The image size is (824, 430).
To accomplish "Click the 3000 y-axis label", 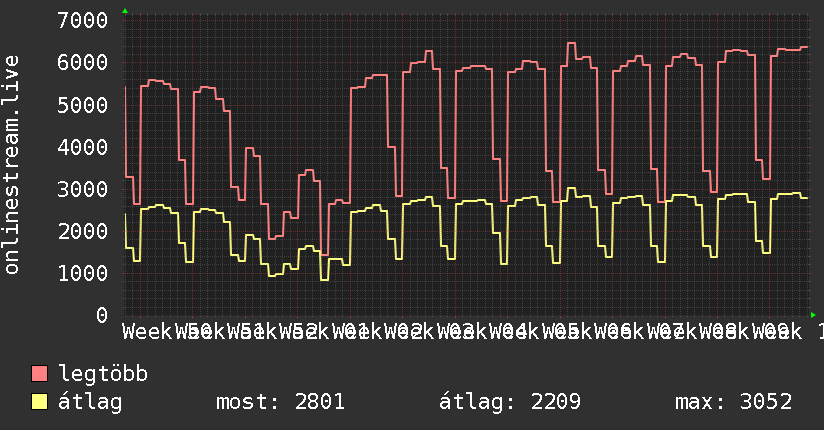I will pyautogui.click(x=83, y=189).
